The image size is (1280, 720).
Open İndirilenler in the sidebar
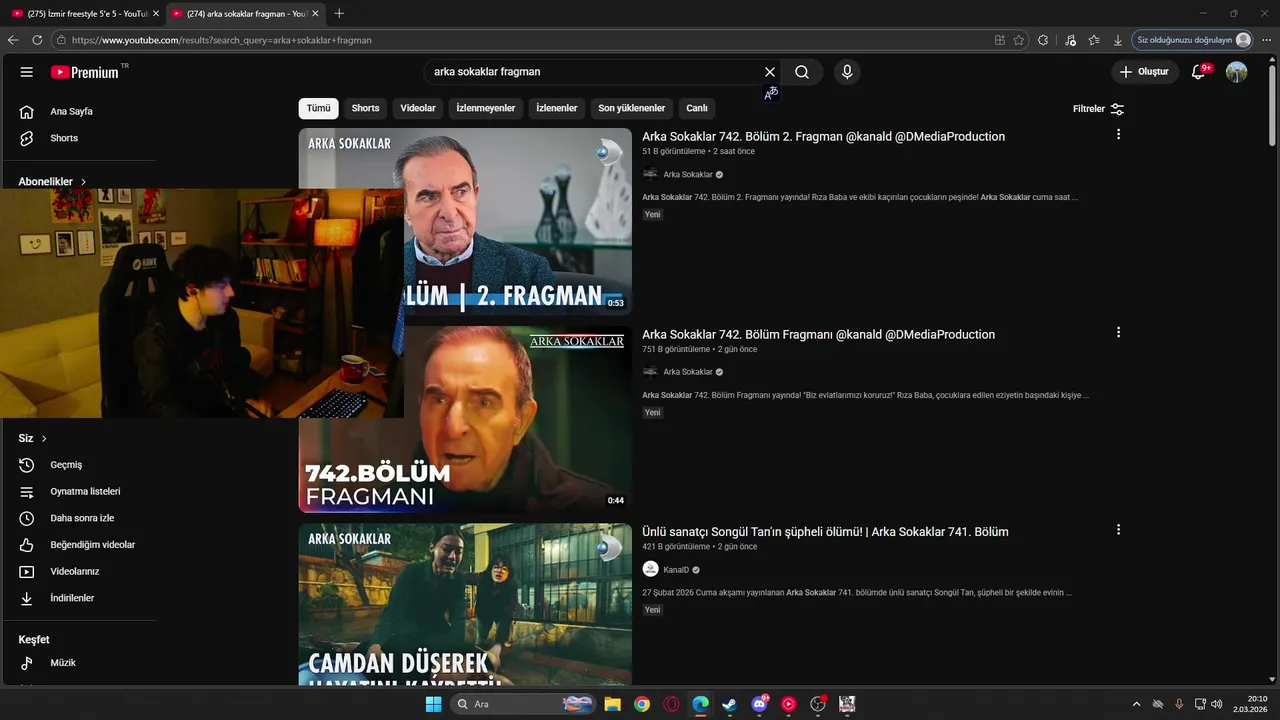(x=72, y=598)
